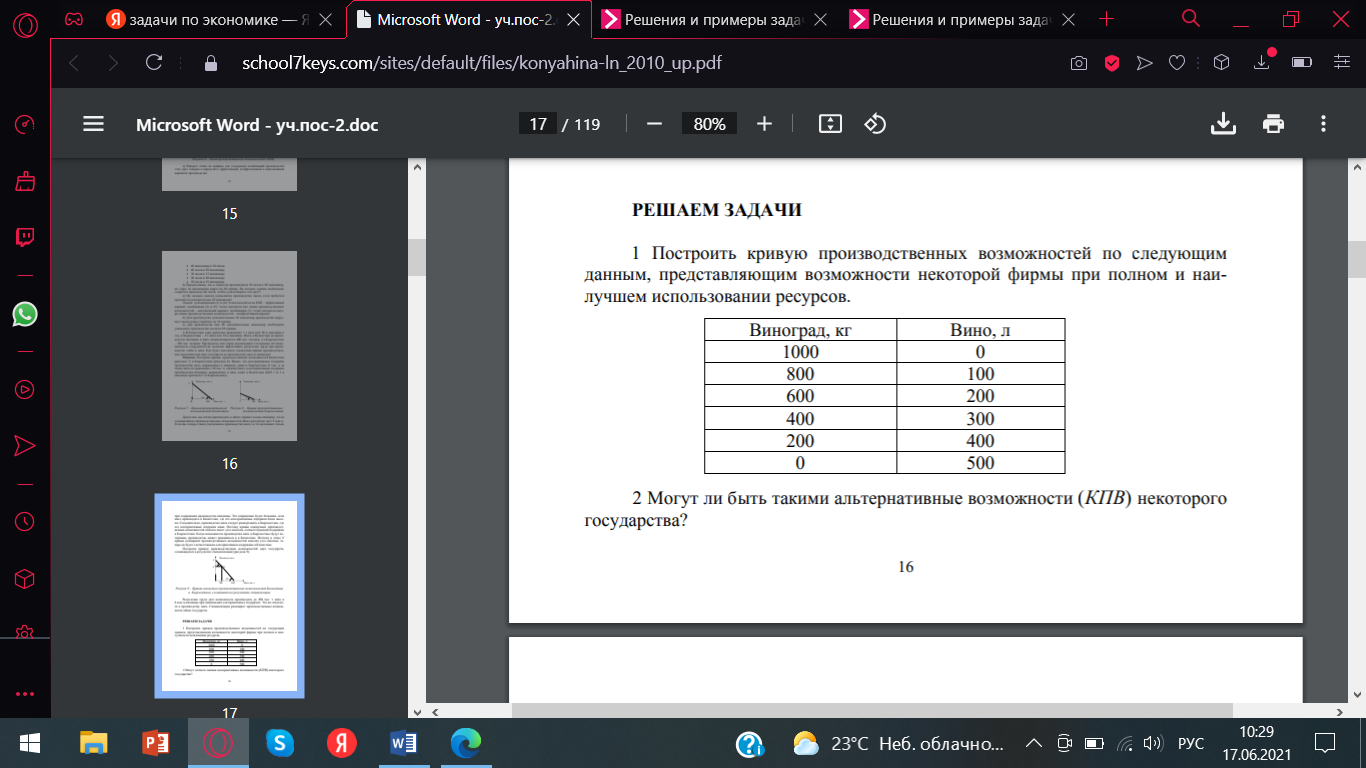Viewport: 1366px width, 768px height.
Task: Zoom in with the plus button
Action: 765,123
